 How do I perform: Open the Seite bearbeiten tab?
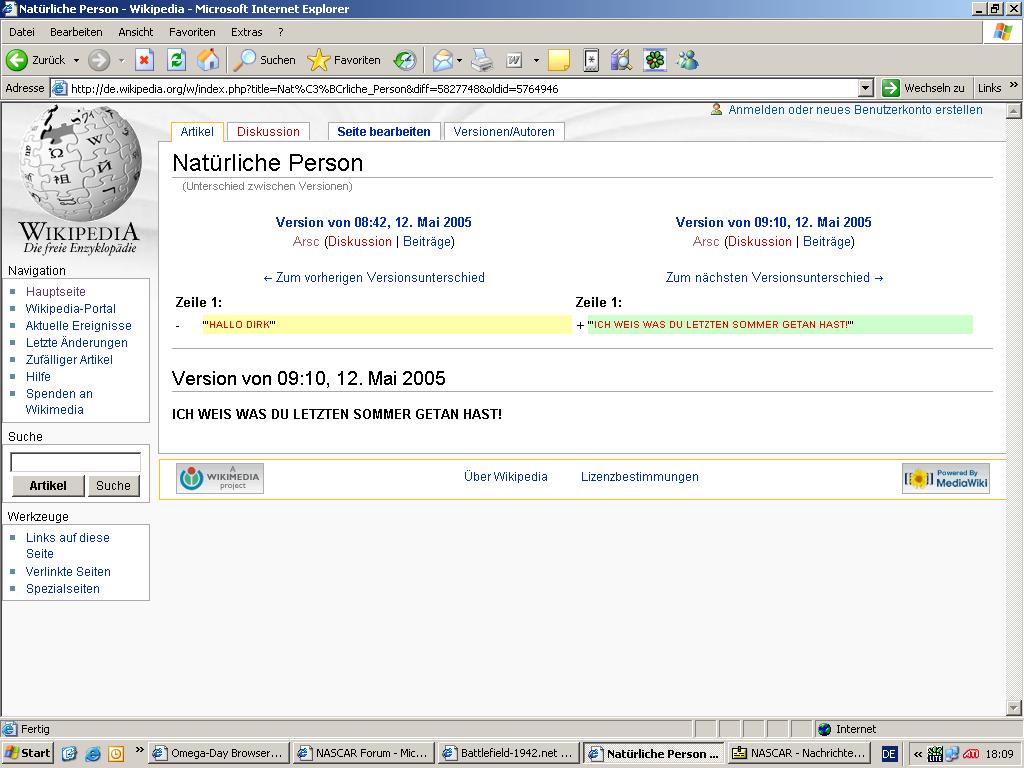[x=384, y=132]
